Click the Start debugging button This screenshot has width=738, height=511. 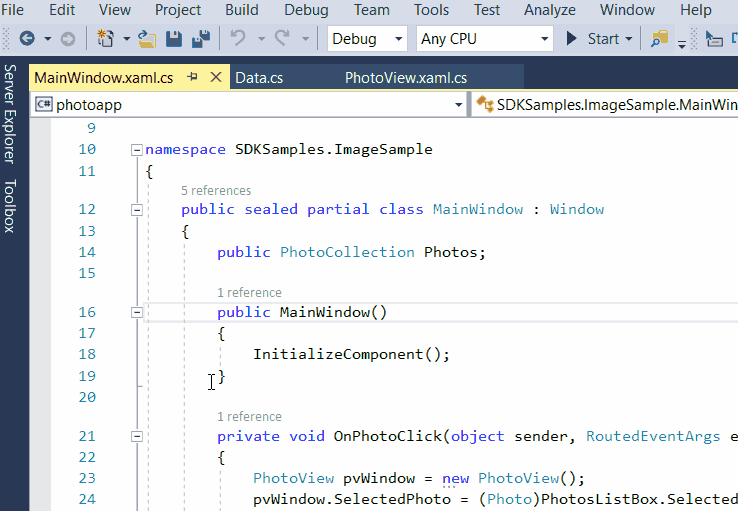(x=592, y=39)
